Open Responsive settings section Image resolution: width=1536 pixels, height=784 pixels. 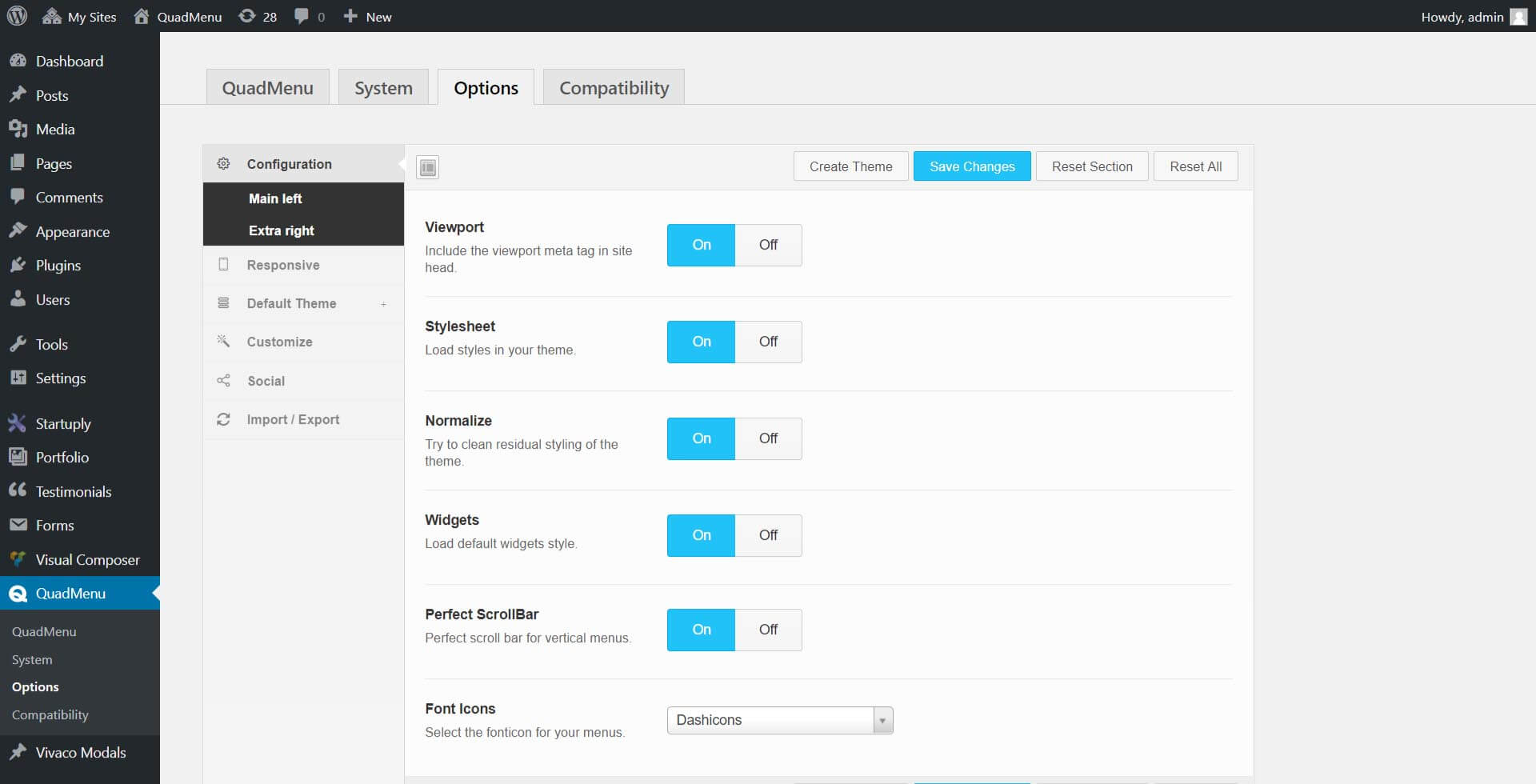pyautogui.click(x=303, y=265)
